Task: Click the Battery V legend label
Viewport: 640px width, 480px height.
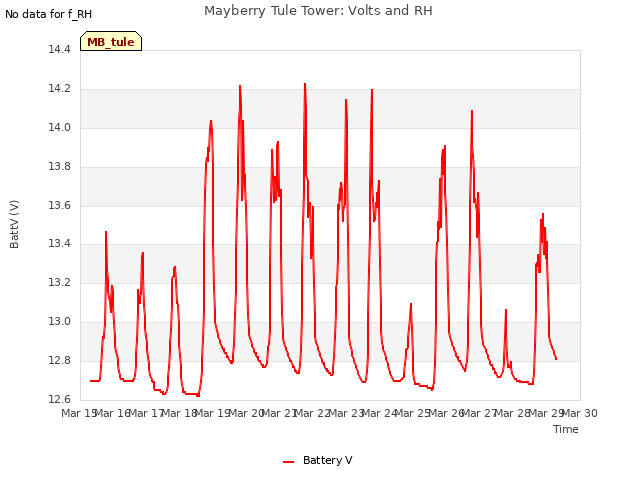Action: [327, 460]
